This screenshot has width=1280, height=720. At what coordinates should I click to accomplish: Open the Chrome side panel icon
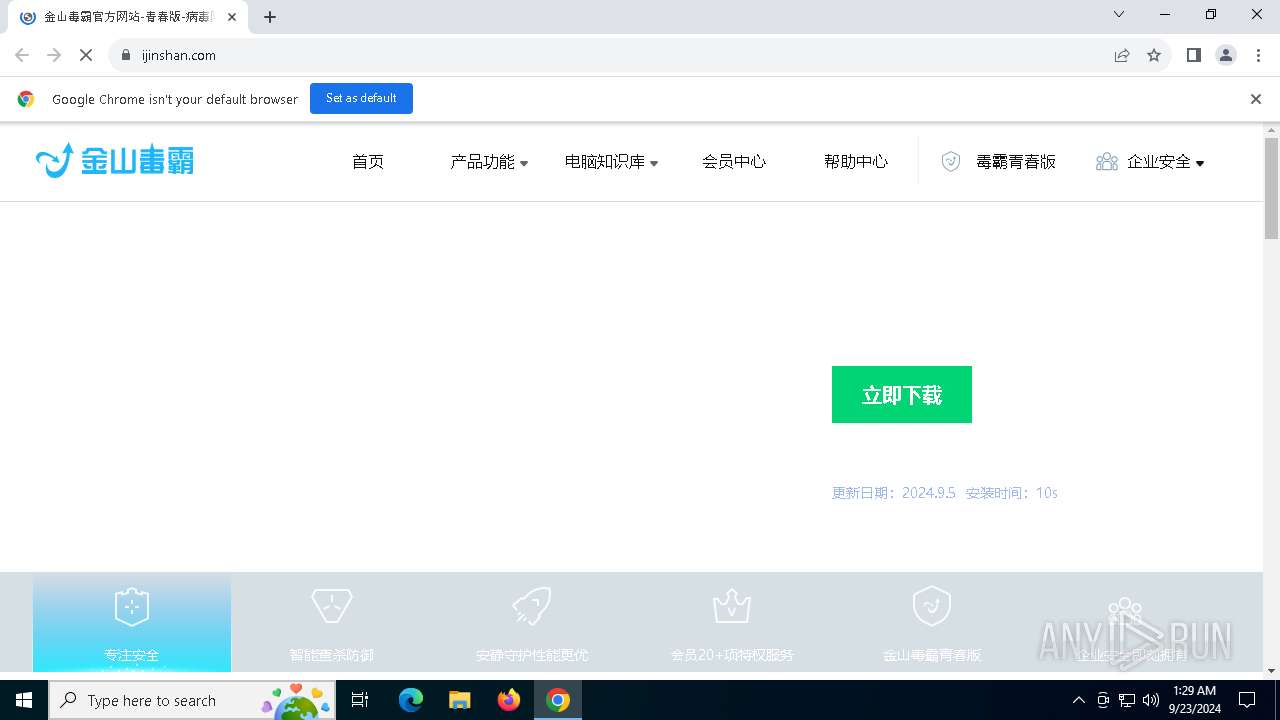1193,55
